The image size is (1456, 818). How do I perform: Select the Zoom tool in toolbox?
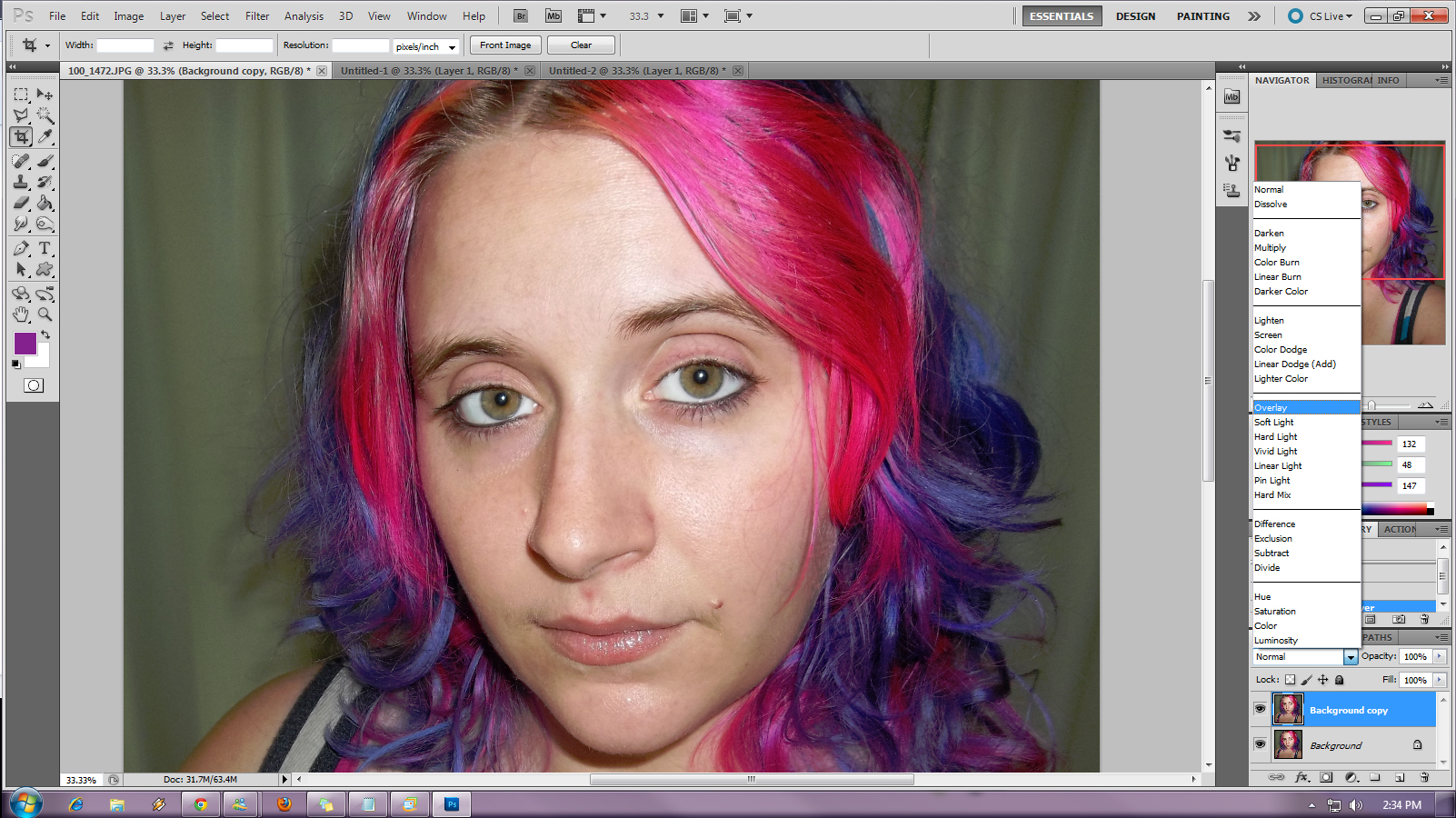point(45,314)
